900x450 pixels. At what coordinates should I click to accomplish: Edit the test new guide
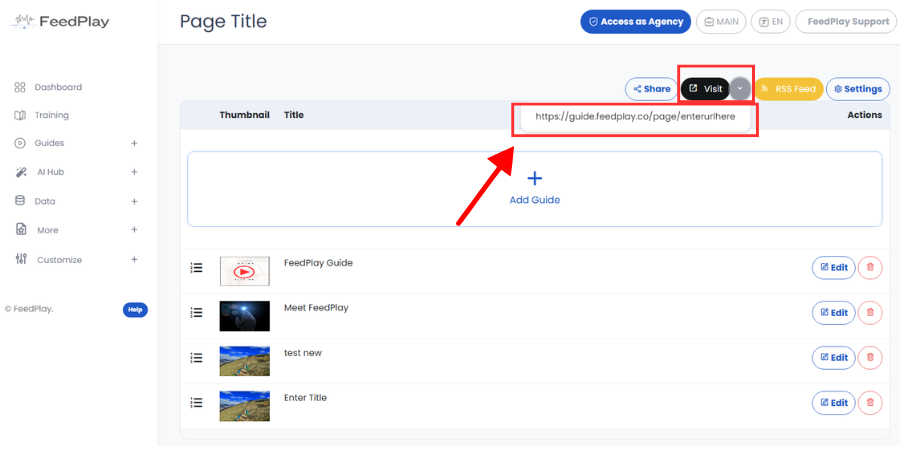click(833, 358)
